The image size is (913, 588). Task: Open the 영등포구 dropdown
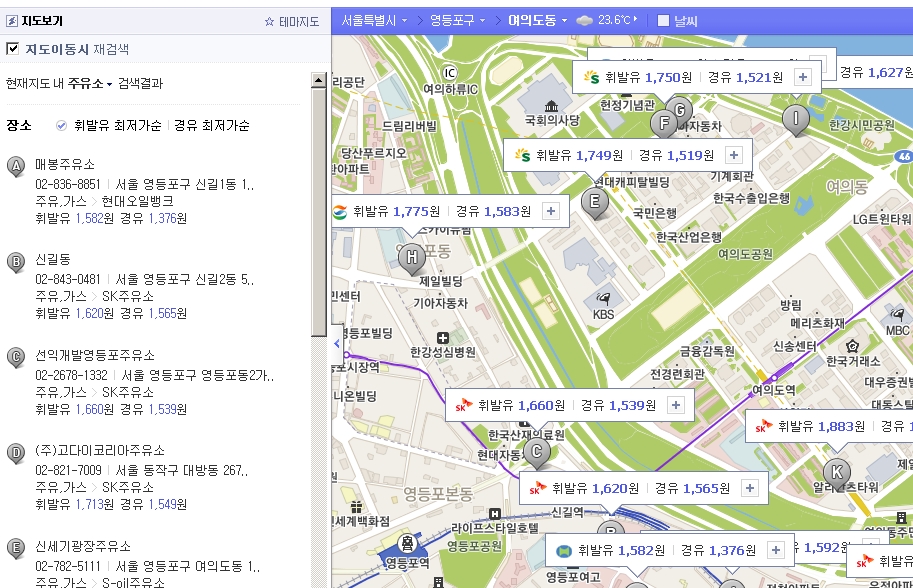[x=458, y=21]
